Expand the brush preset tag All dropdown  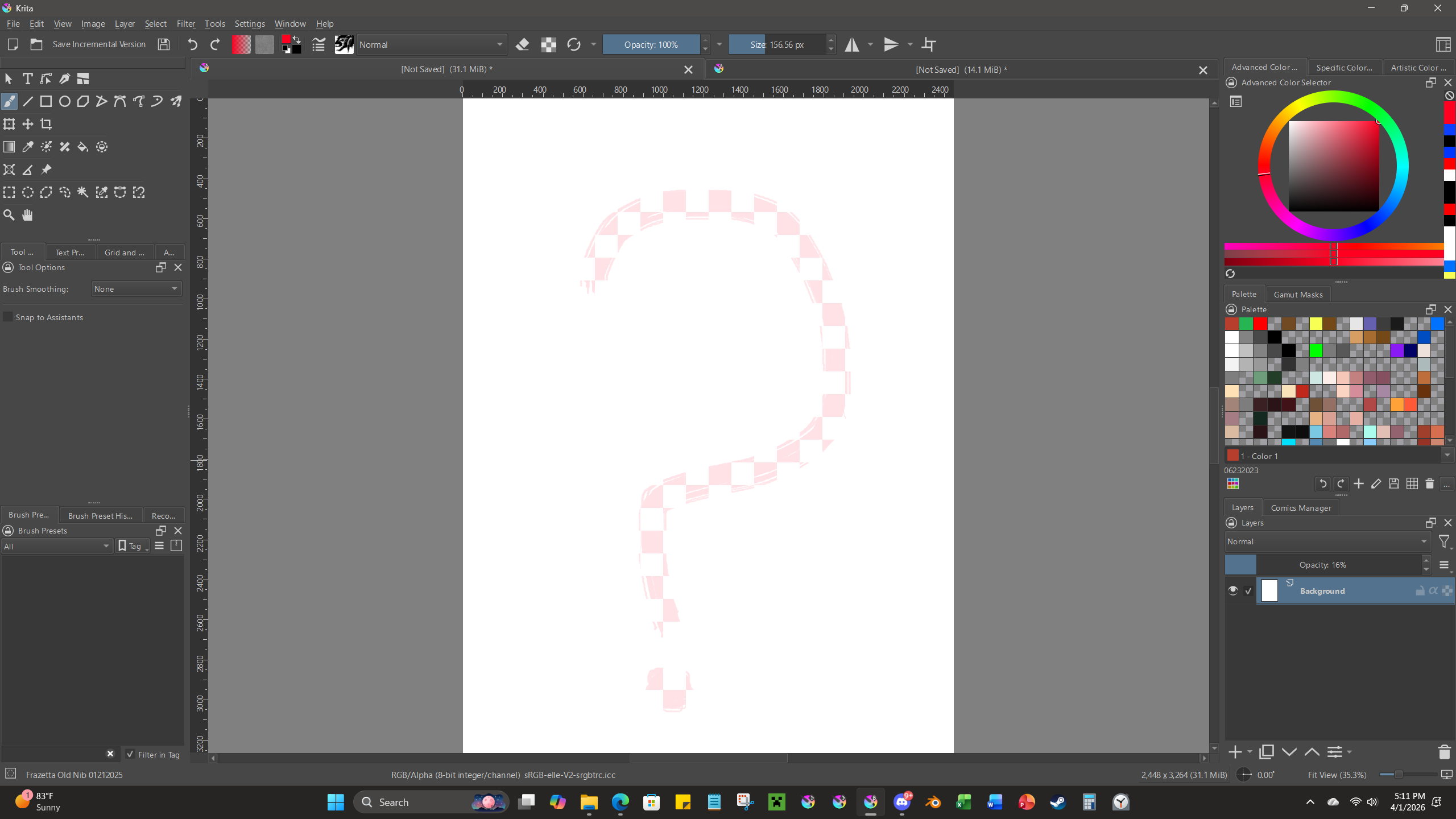[56, 546]
